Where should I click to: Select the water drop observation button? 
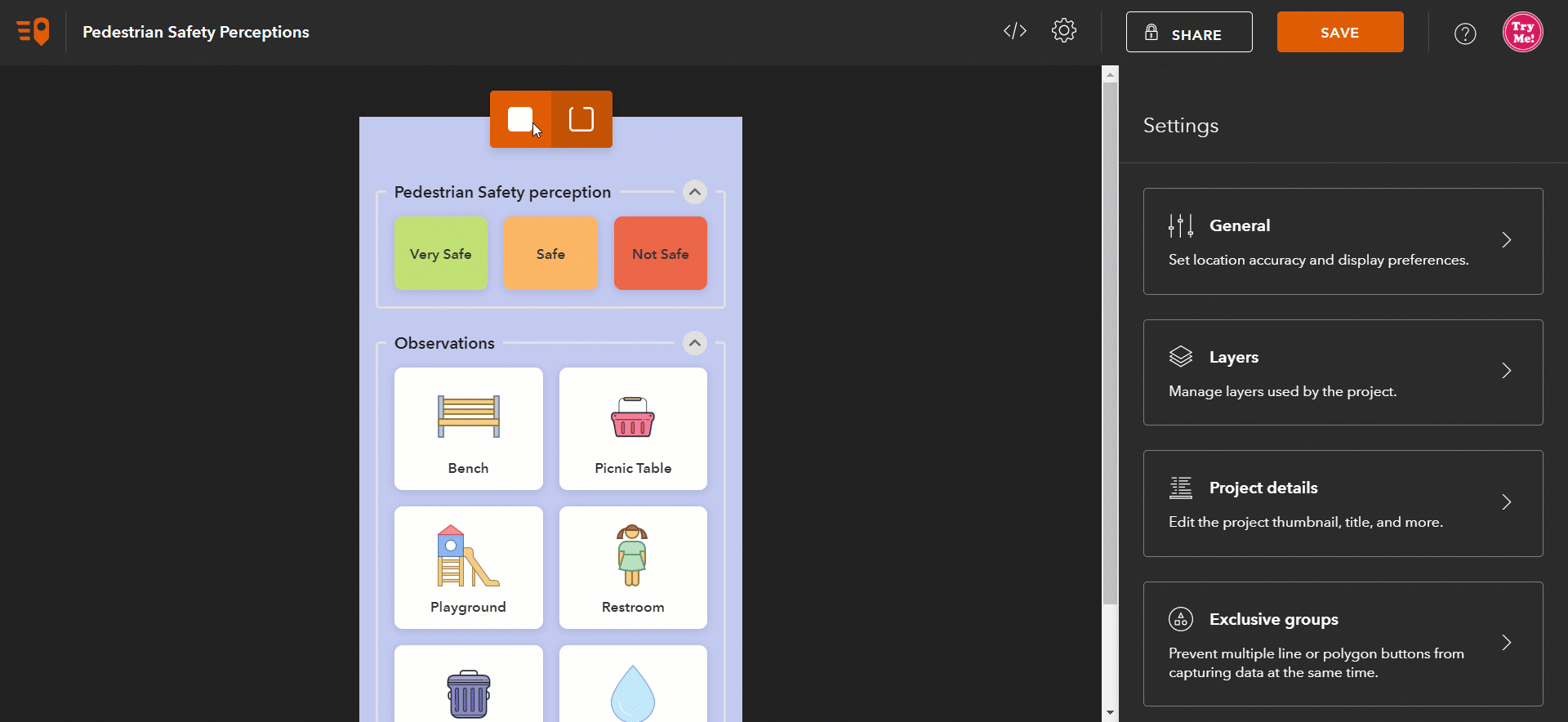[x=633, y=684]
